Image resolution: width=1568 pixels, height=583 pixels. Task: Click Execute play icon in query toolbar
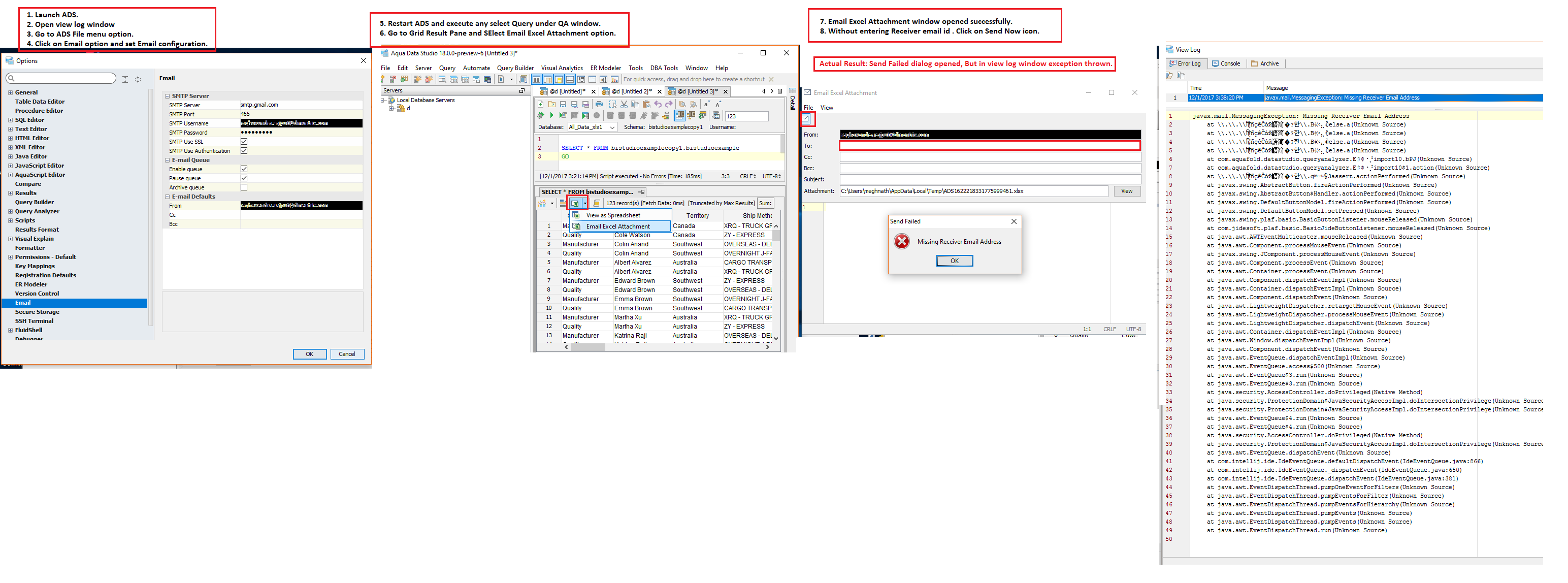551,115
